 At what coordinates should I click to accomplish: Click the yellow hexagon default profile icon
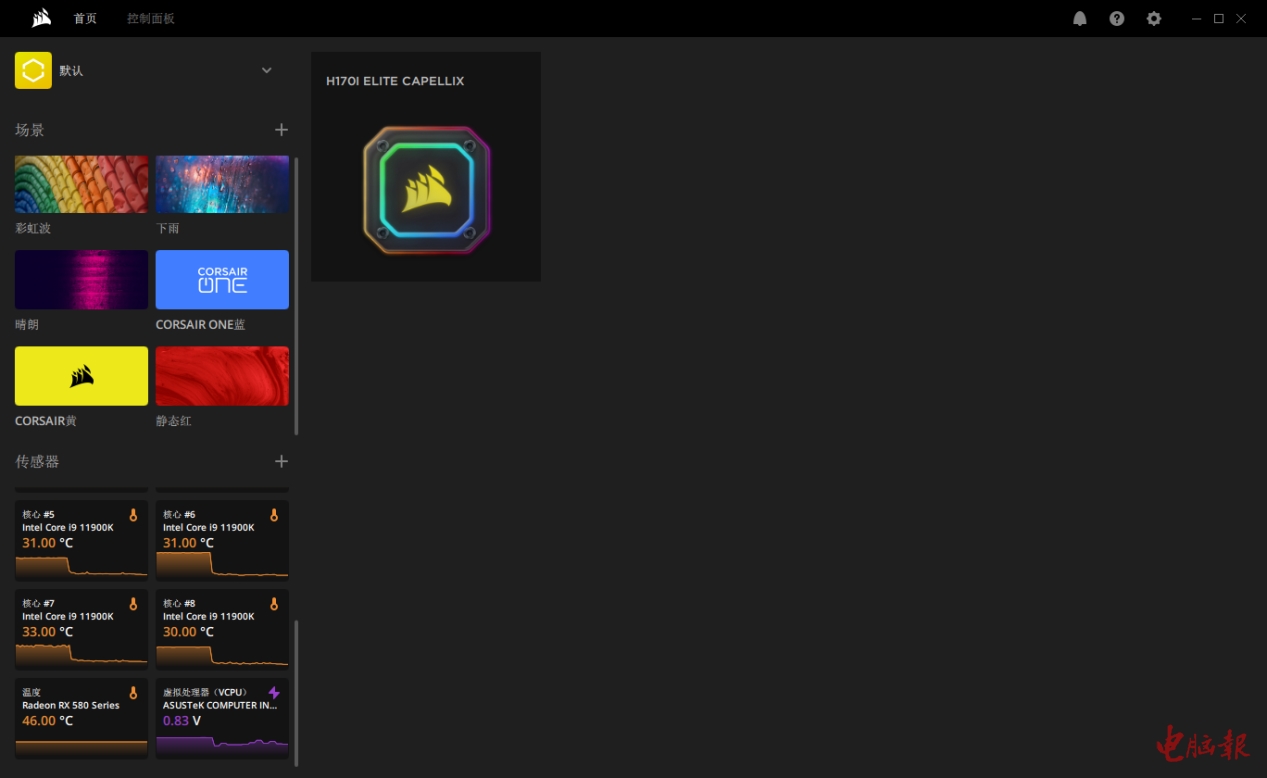pyautogui.click(x=33, y=71)
